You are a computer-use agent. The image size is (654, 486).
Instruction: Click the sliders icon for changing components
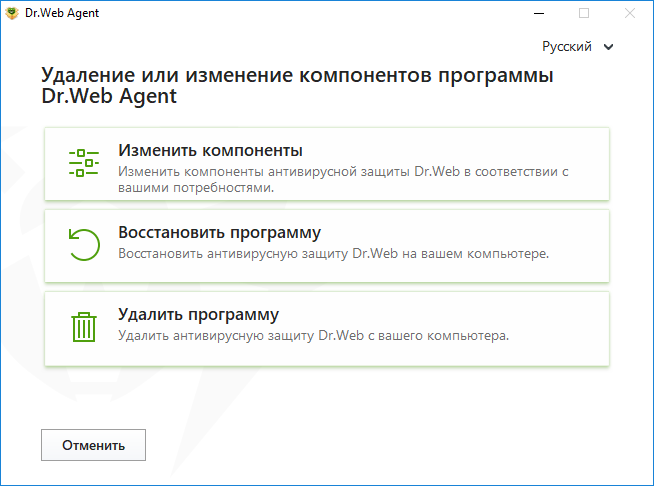[x=84, y=163]
